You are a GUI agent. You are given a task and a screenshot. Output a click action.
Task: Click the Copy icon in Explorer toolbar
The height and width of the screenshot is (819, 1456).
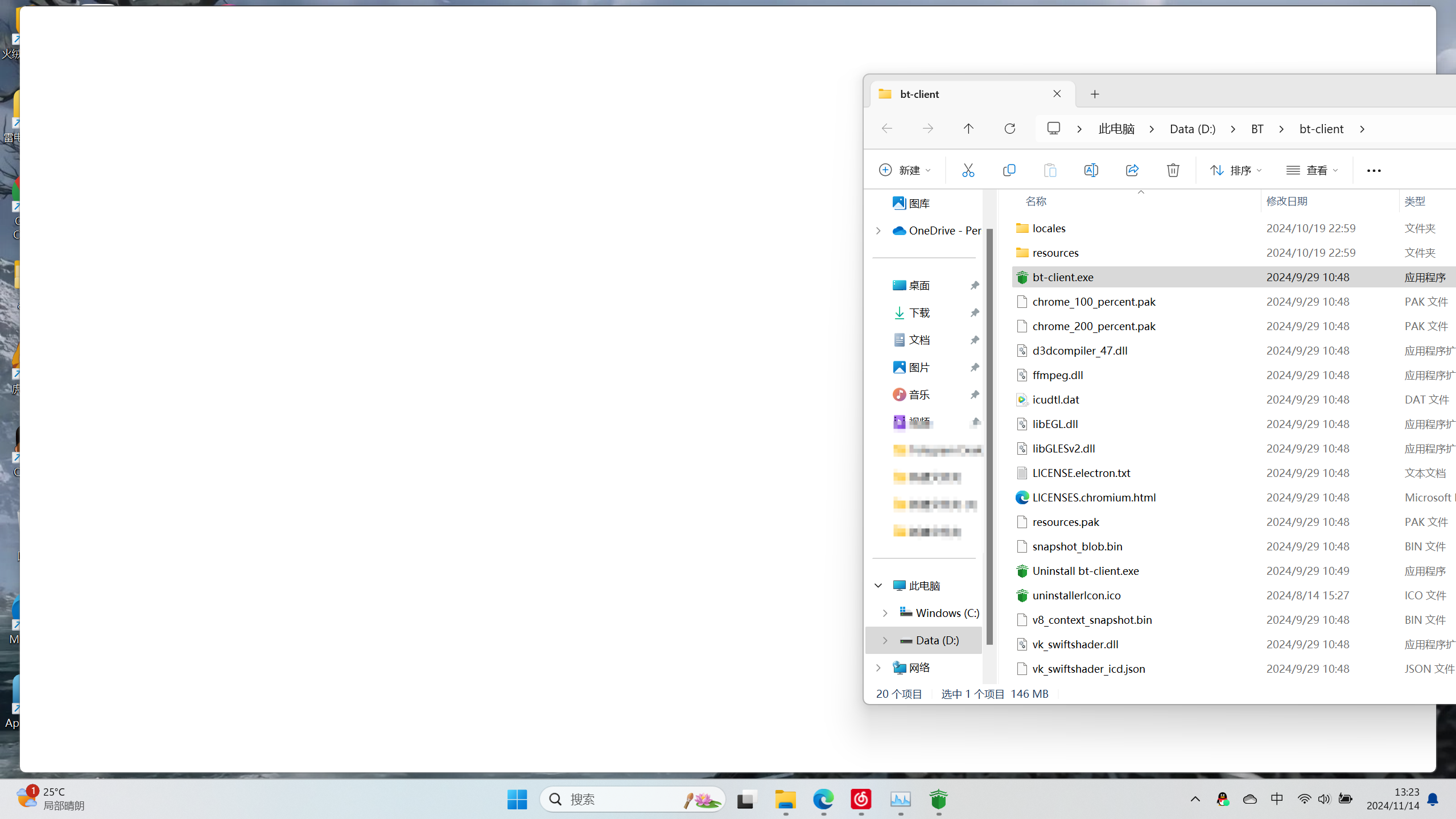(1009, 170)
